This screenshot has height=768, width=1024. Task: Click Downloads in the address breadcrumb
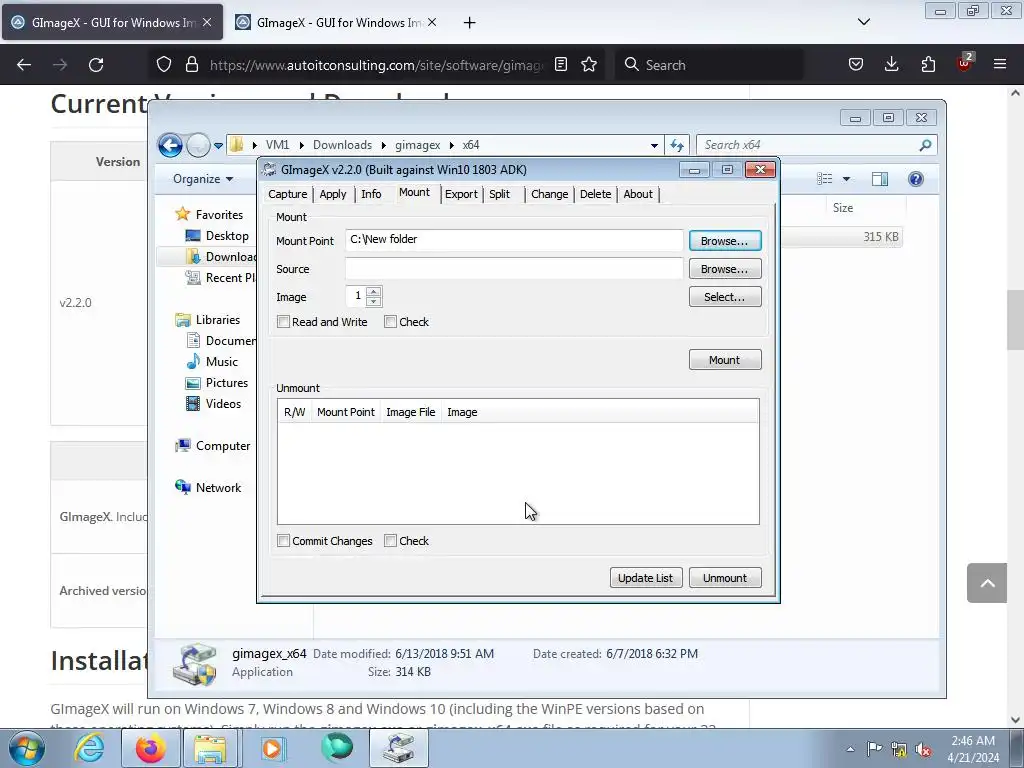(x=342, y=145)
